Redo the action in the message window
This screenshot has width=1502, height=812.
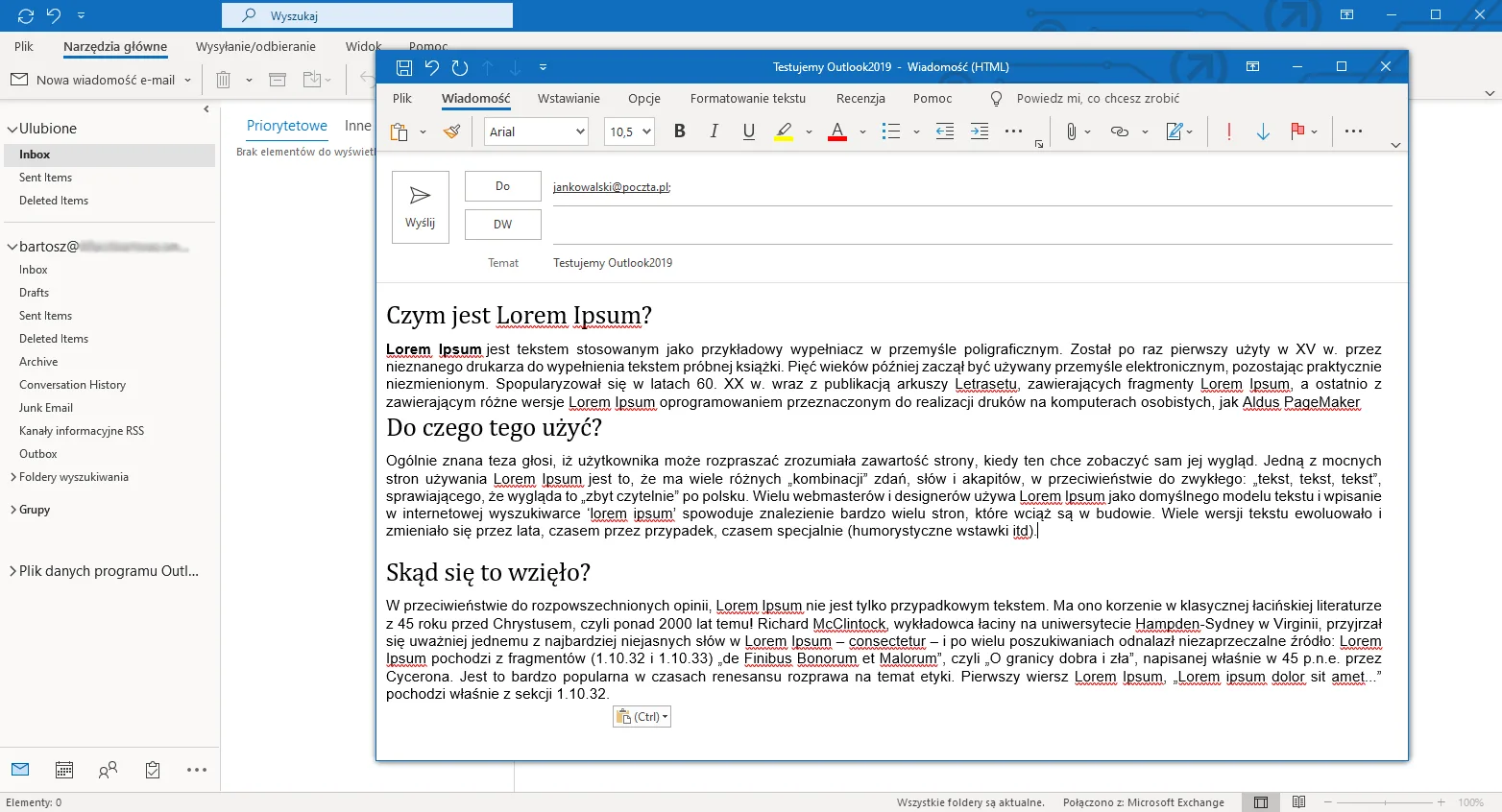(x=460, y=67)
